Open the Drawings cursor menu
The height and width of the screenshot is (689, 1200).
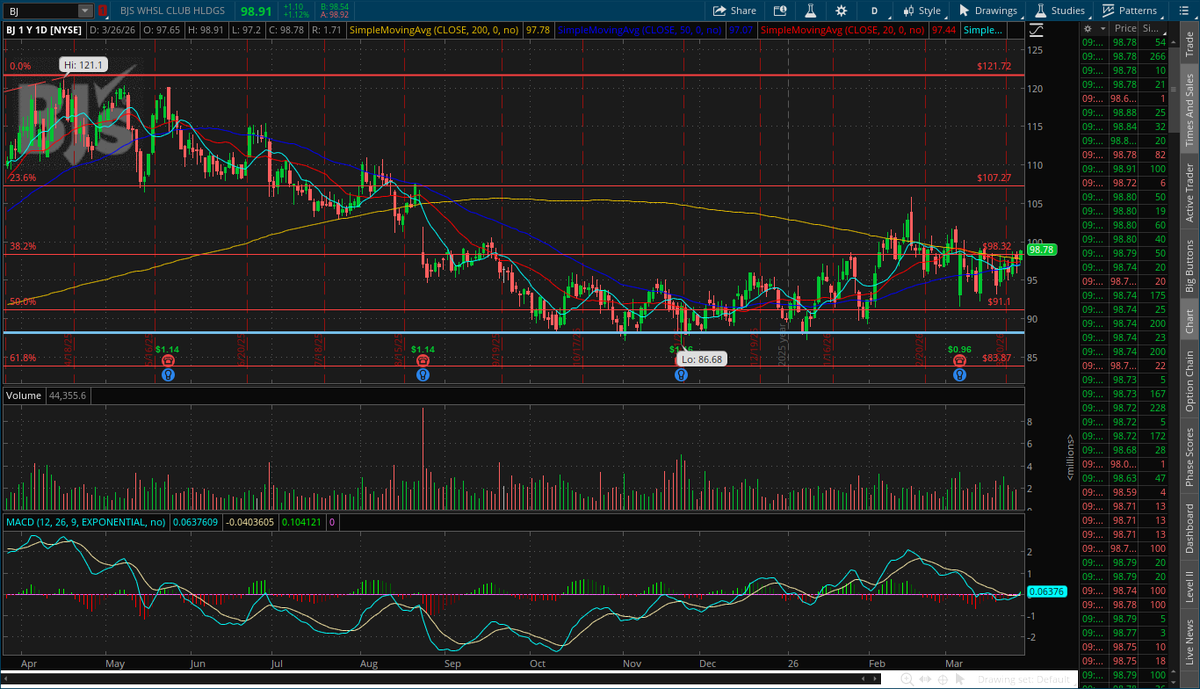pos(987,10)
